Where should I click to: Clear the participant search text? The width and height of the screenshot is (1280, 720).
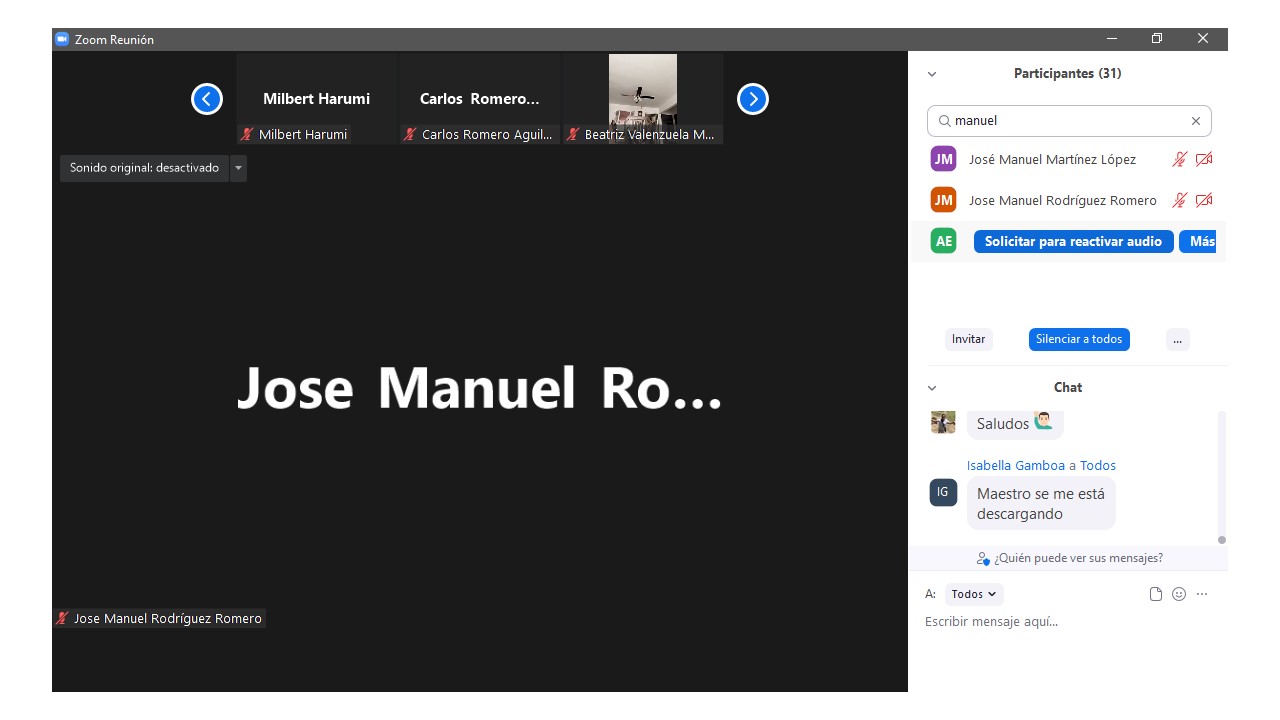pyautogui.click(x=1195, y=121)
